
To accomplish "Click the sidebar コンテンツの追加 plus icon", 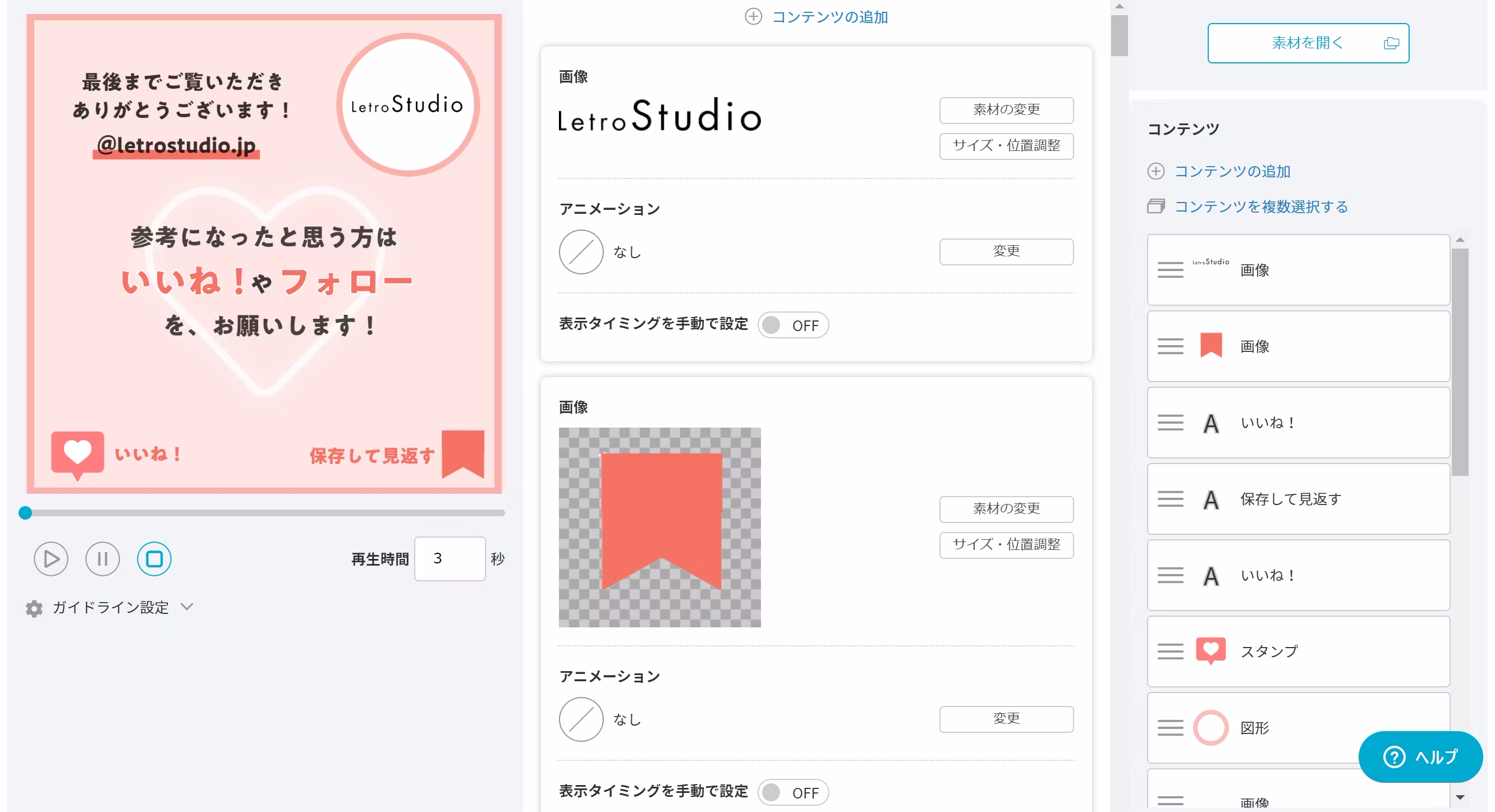I will (1155, 171).
